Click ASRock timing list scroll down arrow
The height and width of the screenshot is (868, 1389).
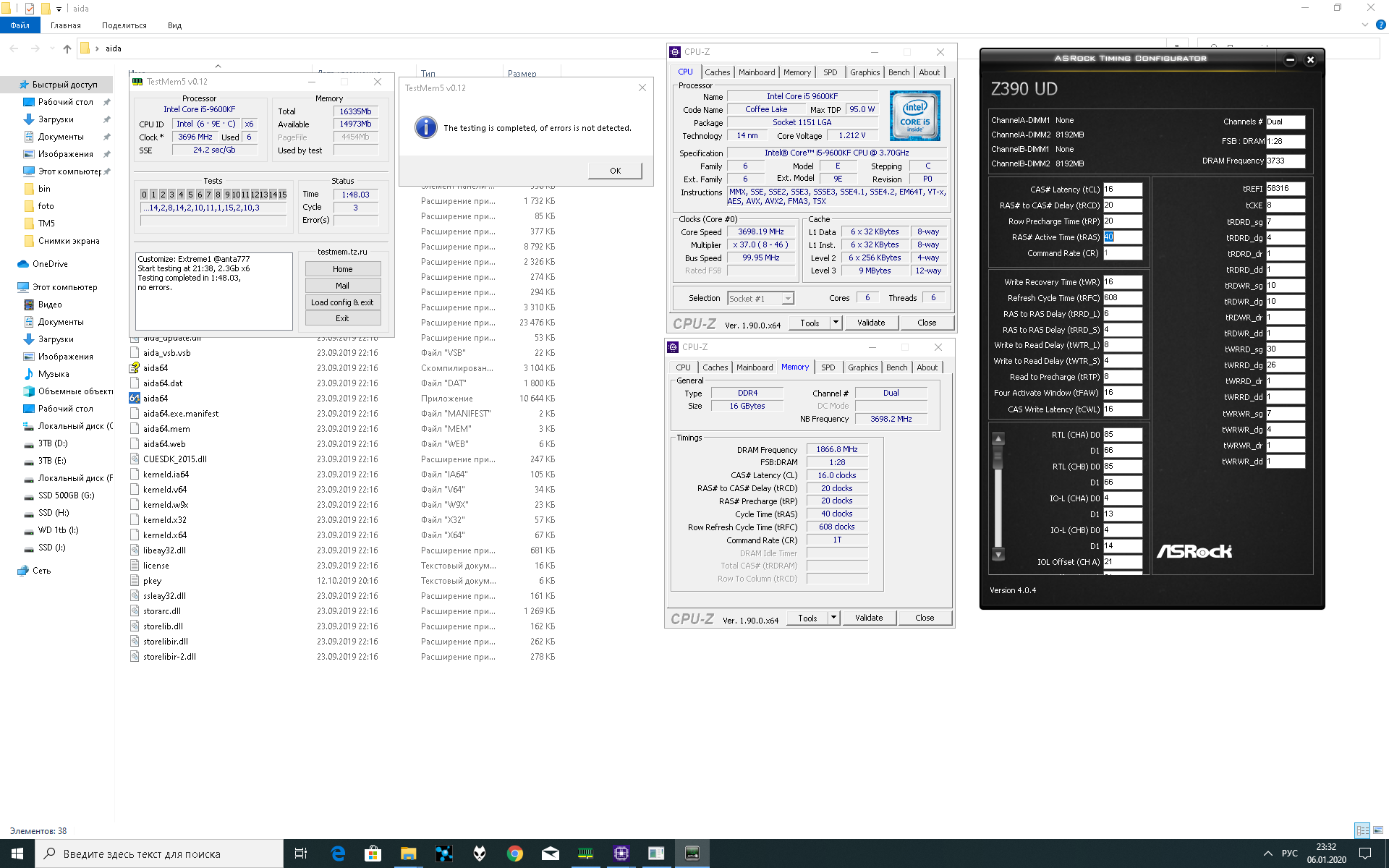[x=998, y=555]
